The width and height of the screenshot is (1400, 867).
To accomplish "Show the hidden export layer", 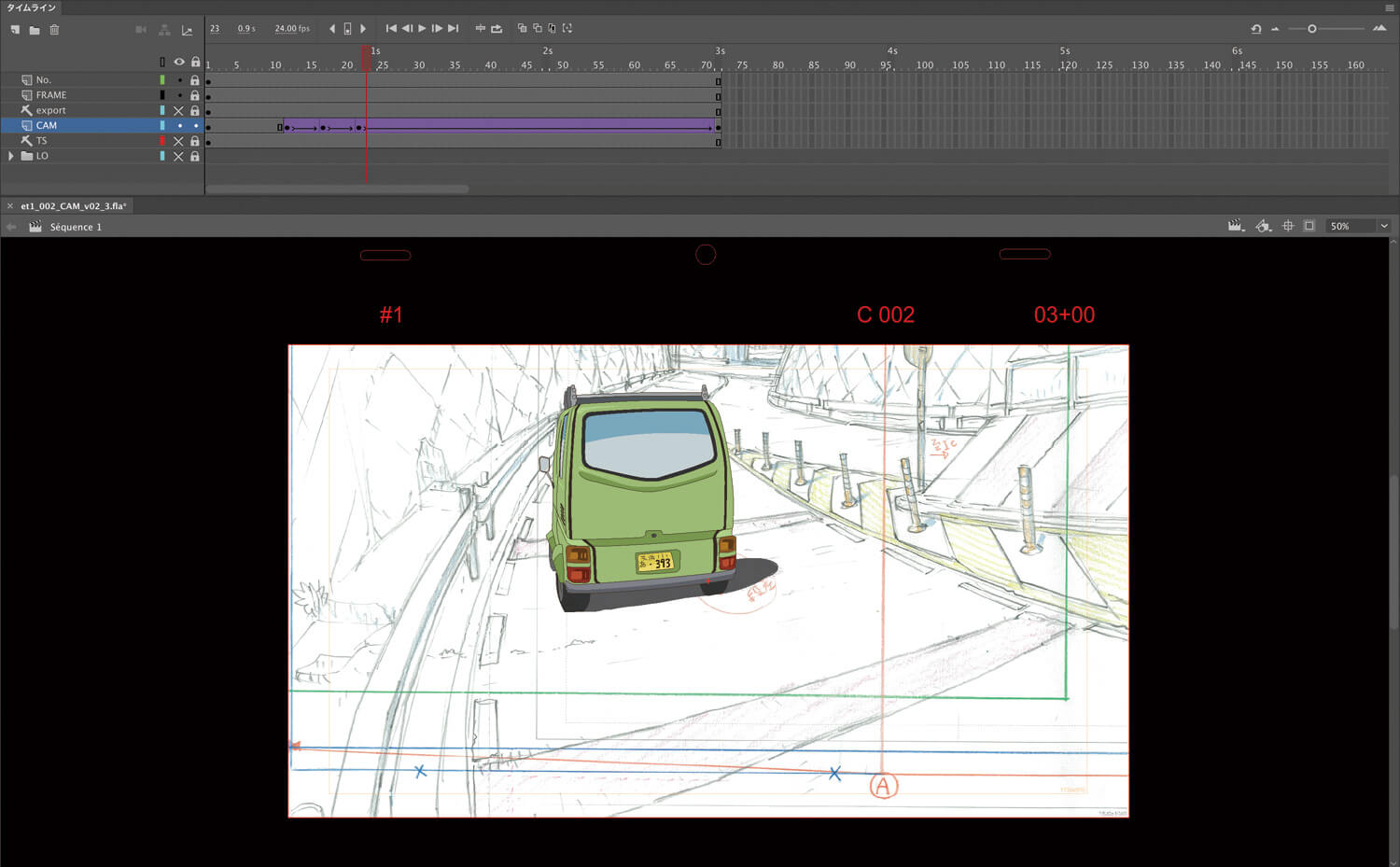I will pos(178,111).
